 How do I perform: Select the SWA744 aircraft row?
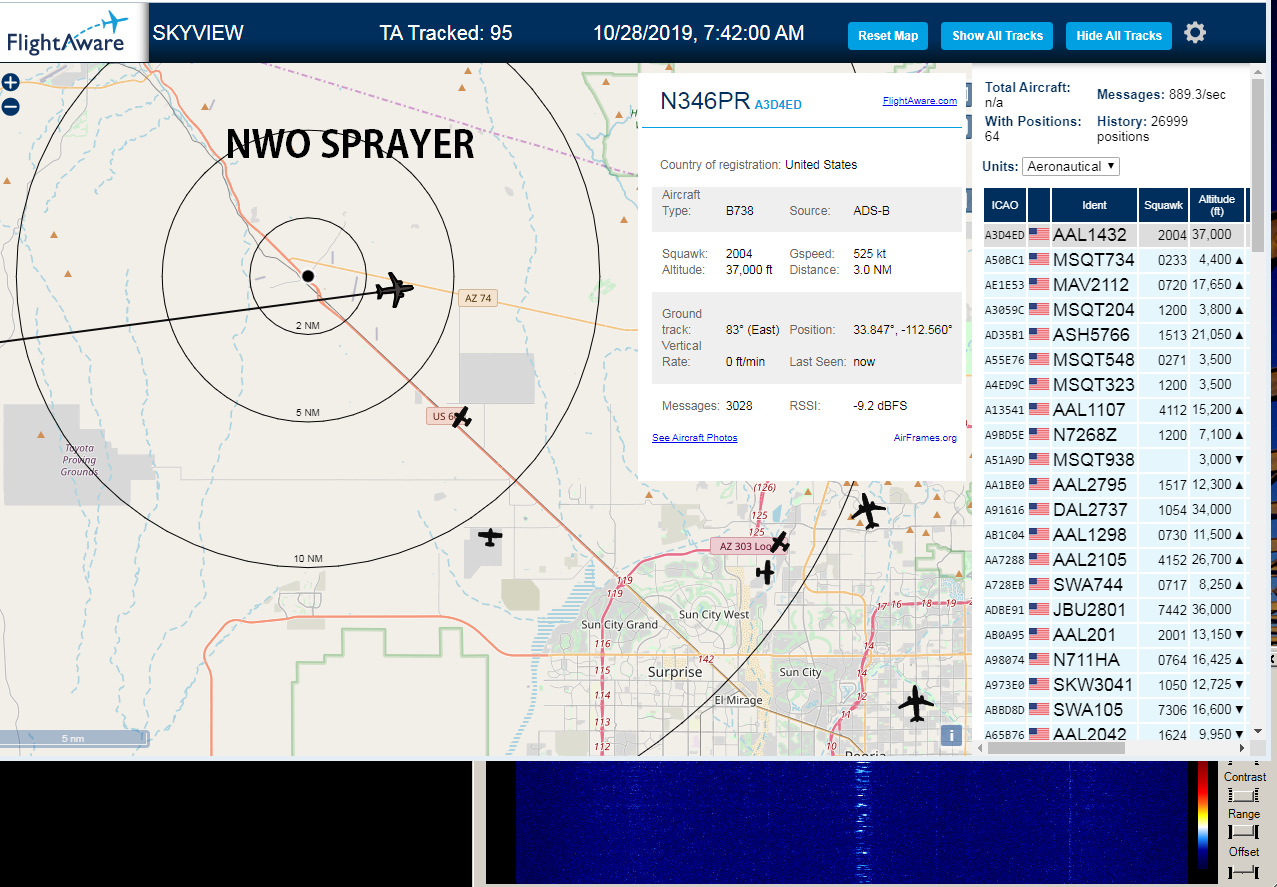pyautogui.click(x=1116, y=585)
